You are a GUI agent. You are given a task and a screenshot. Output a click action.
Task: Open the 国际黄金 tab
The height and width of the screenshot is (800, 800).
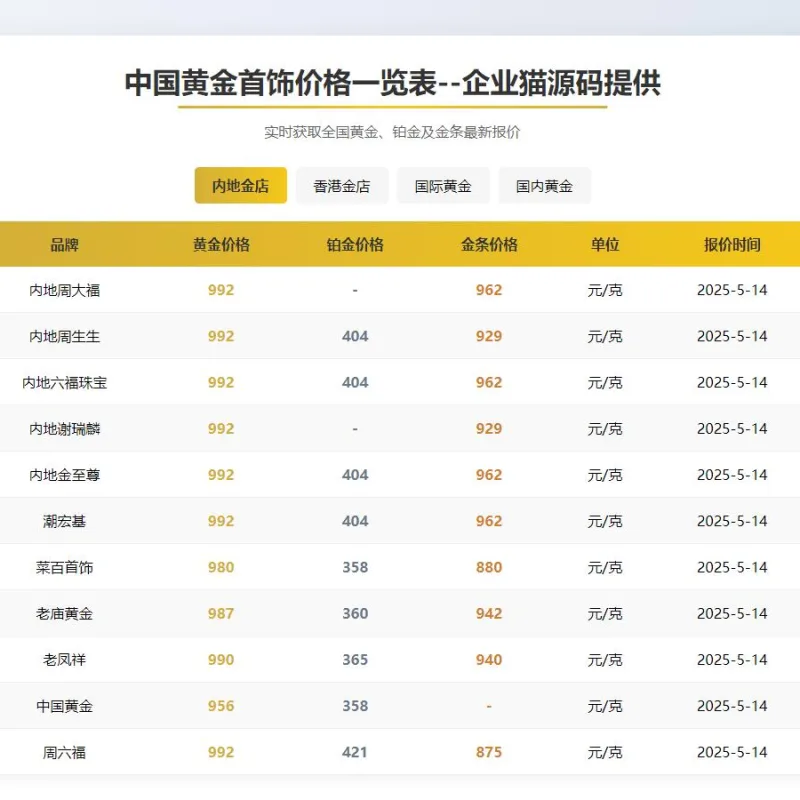tap(443, 185)
